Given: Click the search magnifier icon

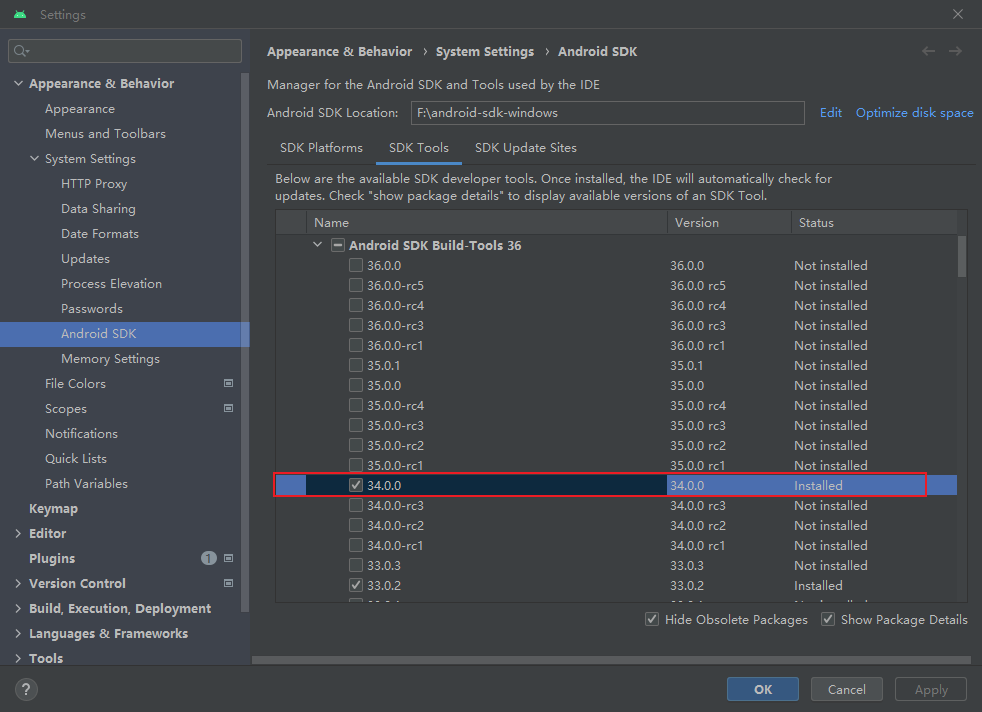Looking at the screenshot, I should [x=21, y=51].
